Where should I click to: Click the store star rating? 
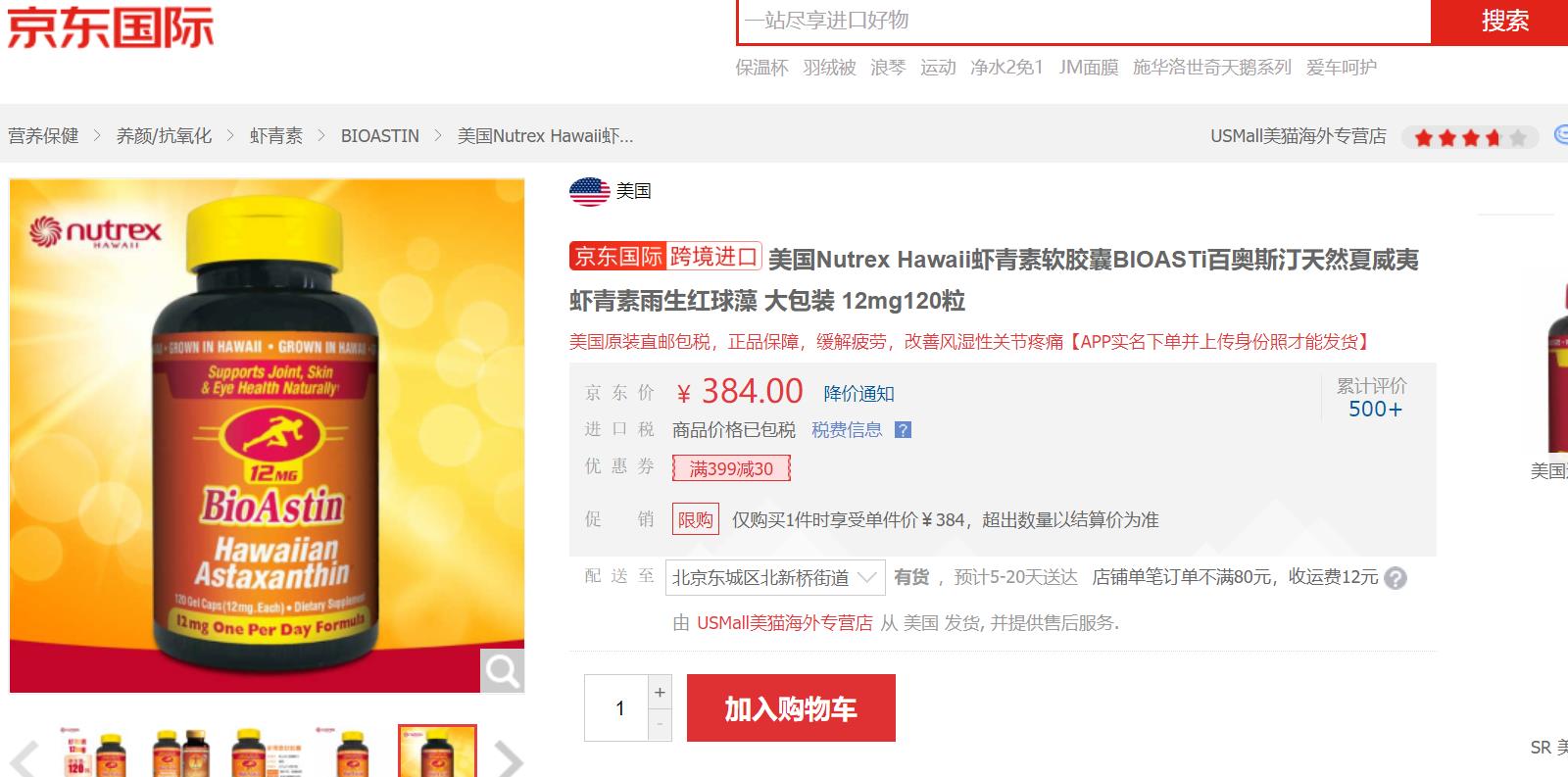(1470, 137)
